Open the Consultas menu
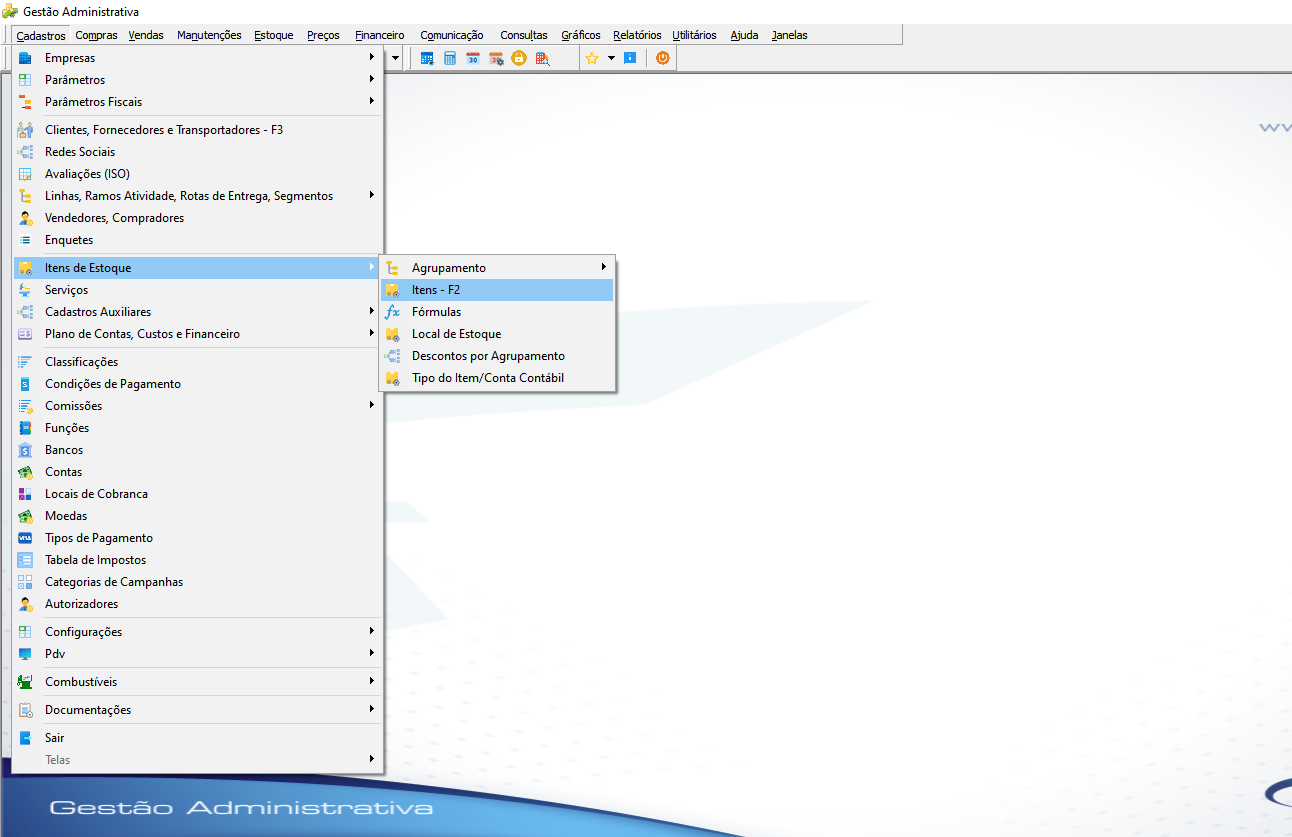This screenshot has width=1292, height=837. point(524,35)
